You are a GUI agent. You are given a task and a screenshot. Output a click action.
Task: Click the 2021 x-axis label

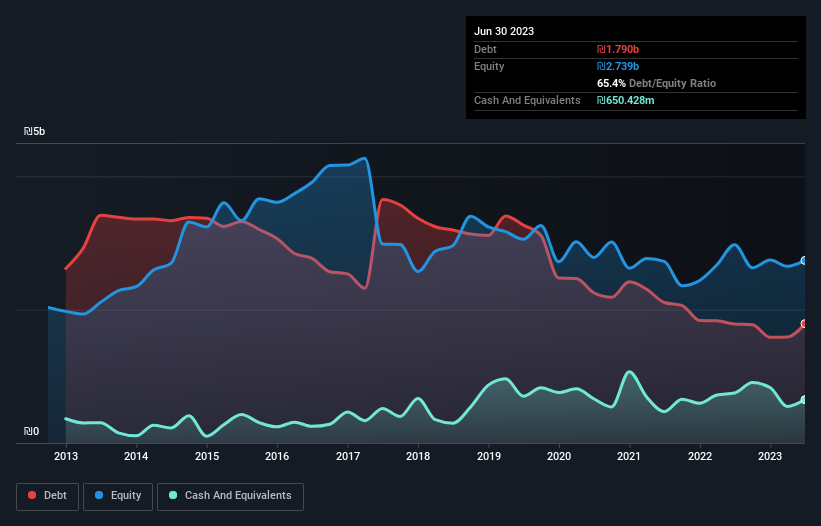point(629,456)
